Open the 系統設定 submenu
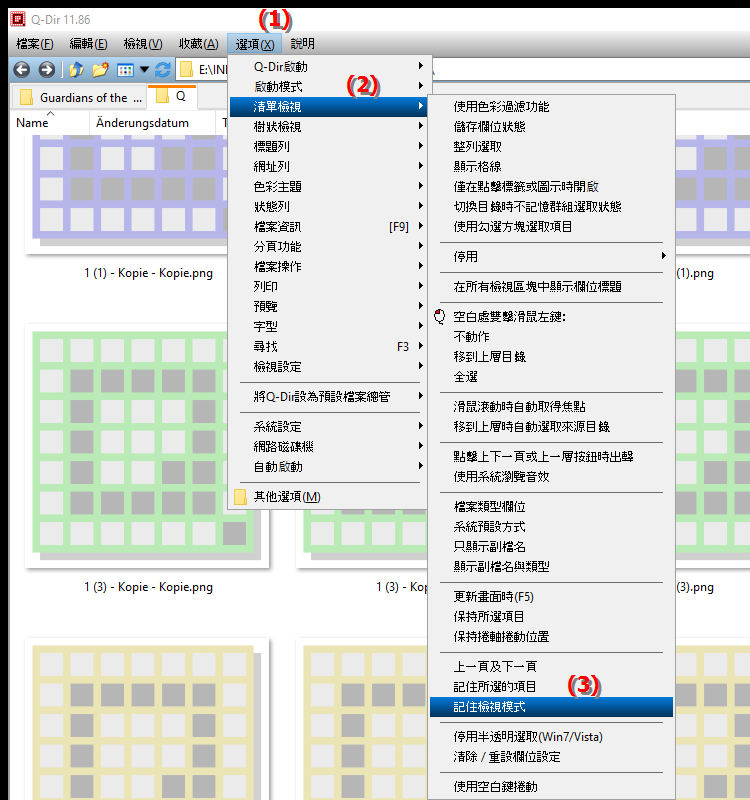750x800 pixels. pyautogui.click(x=328, y=427)
